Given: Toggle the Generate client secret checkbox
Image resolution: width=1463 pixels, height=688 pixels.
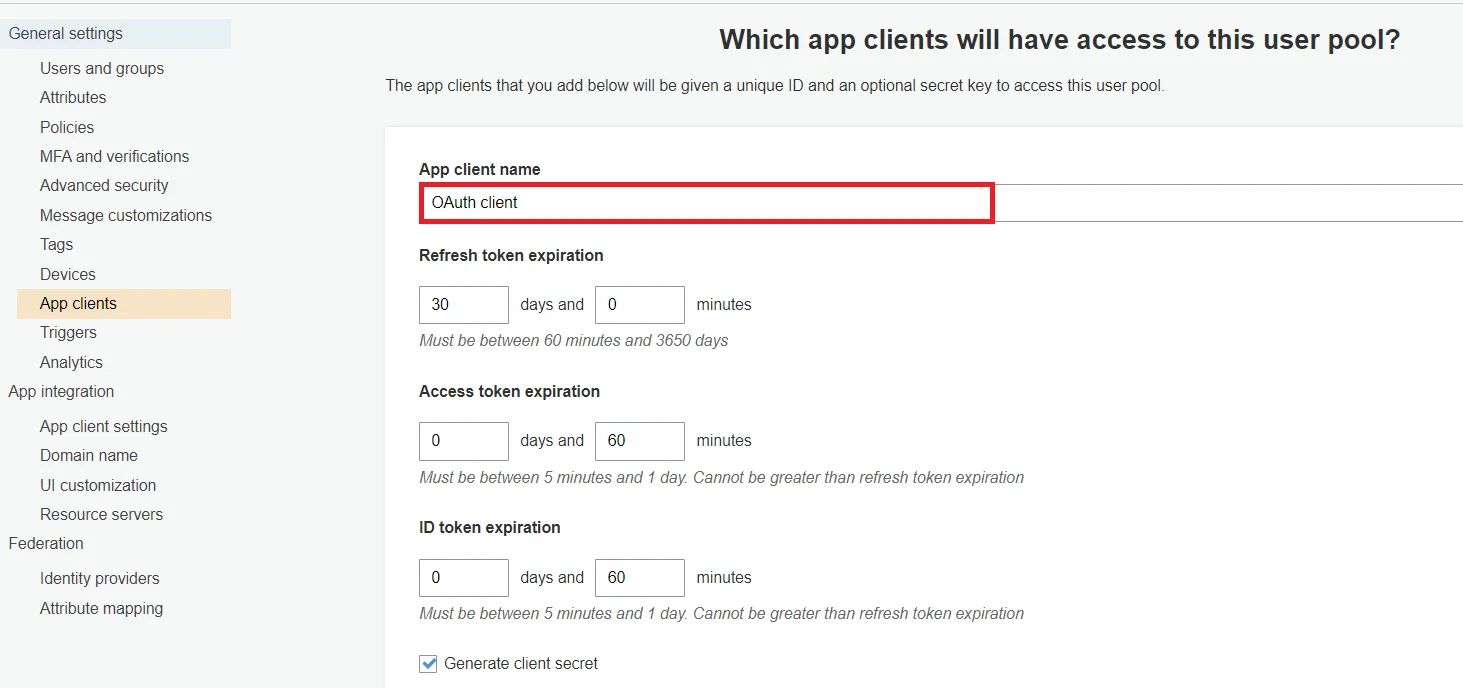Looking at the screenshot, I should (x=428, y=664).
